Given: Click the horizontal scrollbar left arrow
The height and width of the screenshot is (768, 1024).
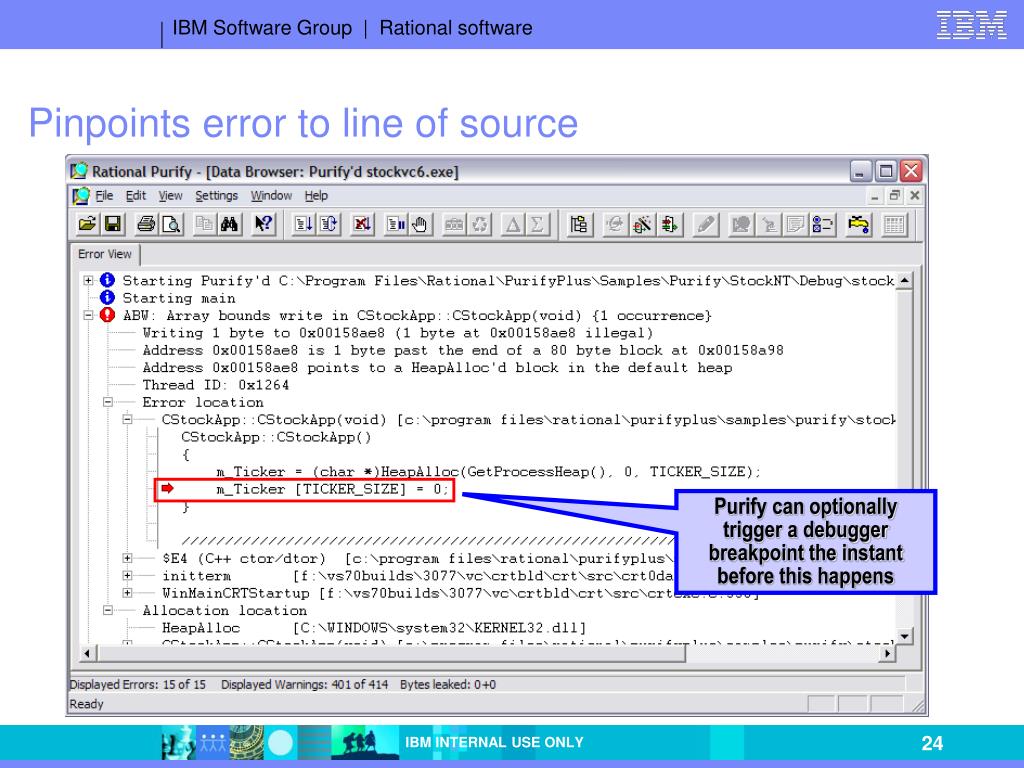Looking at the screenshot, I should (x=88, y=653).
